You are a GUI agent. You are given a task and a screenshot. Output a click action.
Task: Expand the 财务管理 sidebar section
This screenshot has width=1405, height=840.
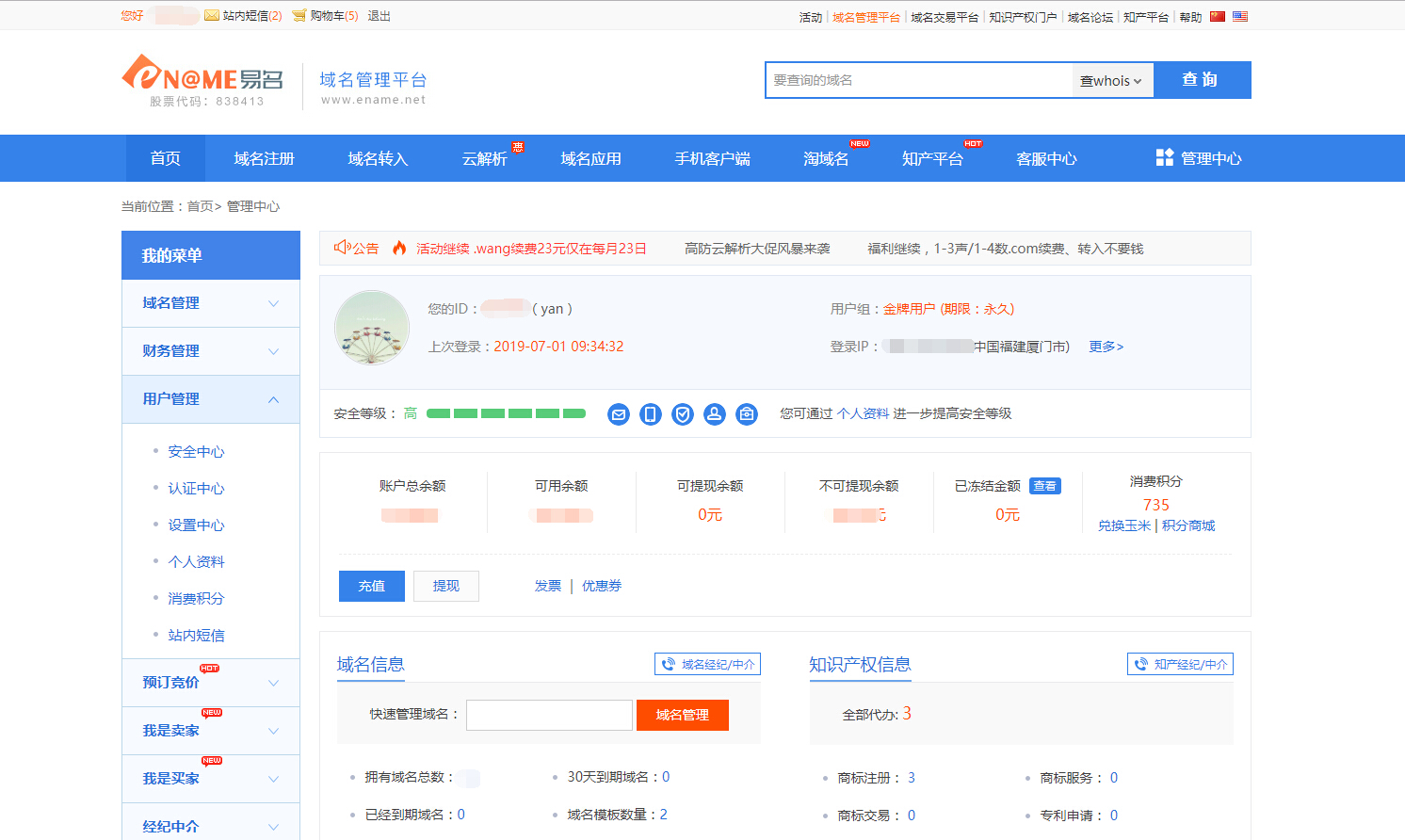(211, 351)
